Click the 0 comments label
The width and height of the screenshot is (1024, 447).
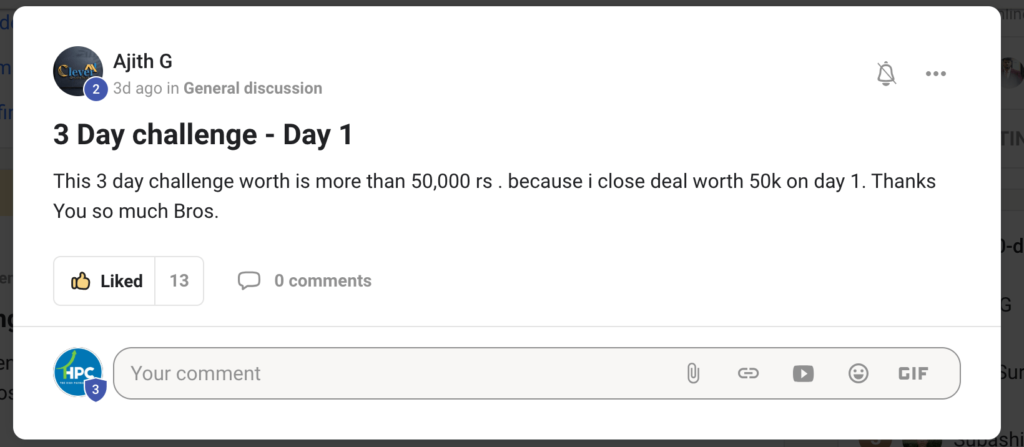(x=322, y=281)
